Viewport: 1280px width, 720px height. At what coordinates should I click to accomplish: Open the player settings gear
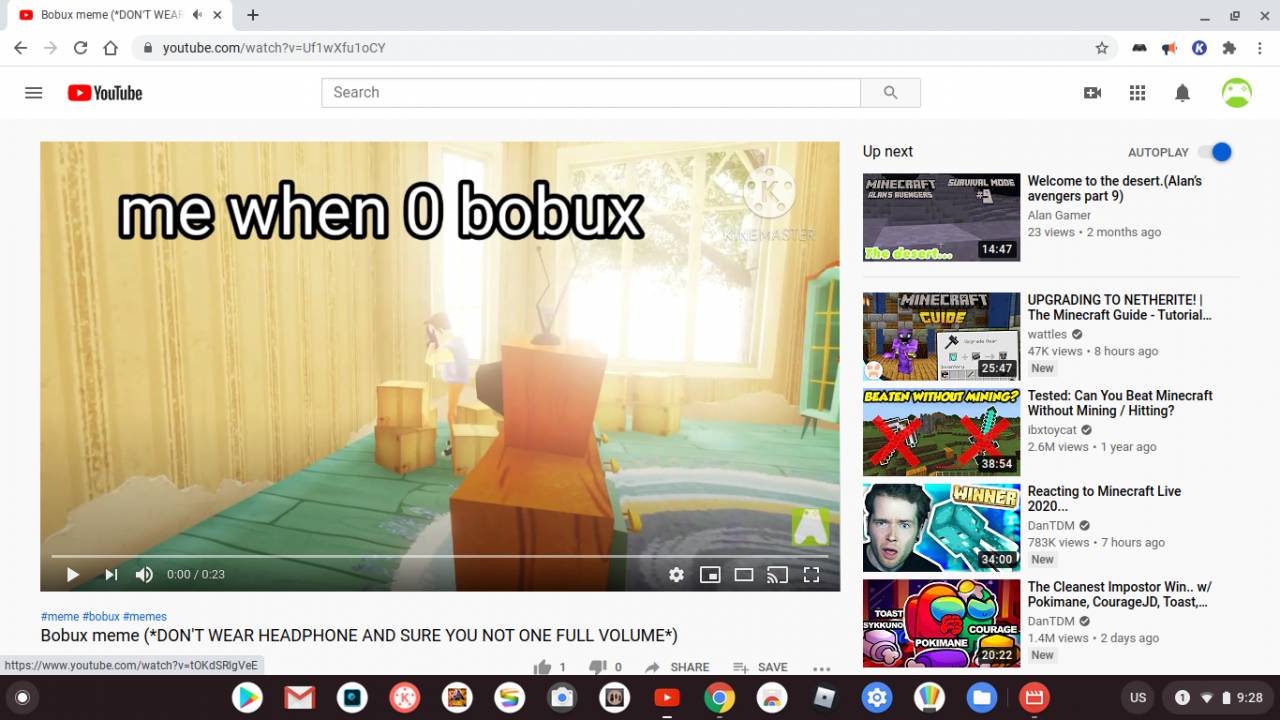click(x=676, y=574)
